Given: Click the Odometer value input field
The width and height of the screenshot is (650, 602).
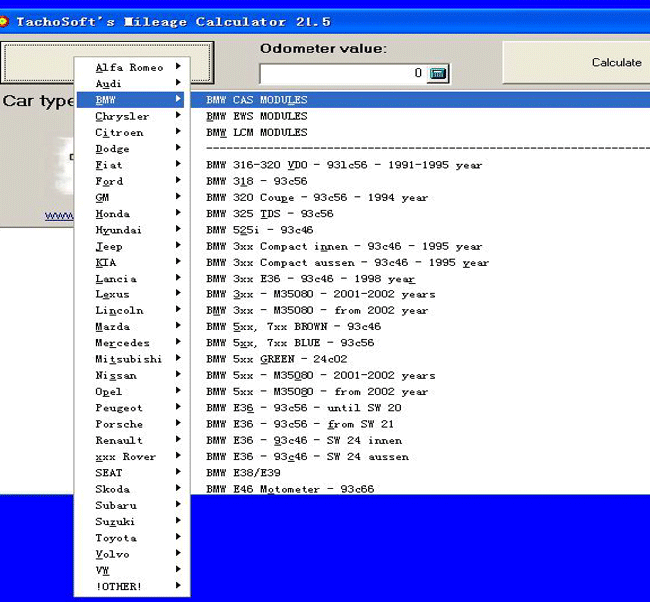Looking at the screenshot, I should [342, 74].
